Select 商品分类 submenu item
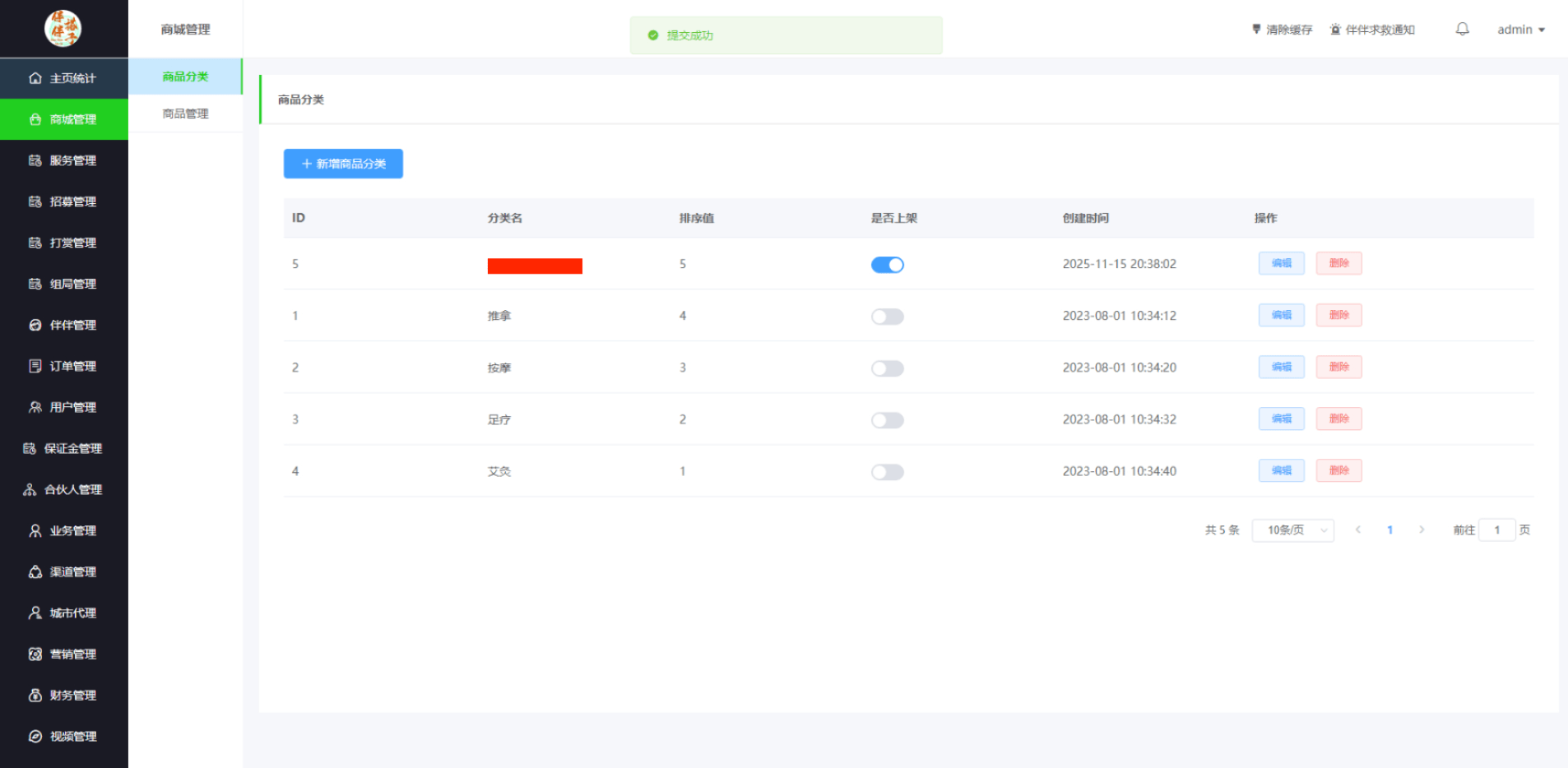This screenshot has height=768, width=1568. pyautogui.click(x=185, y=76)
